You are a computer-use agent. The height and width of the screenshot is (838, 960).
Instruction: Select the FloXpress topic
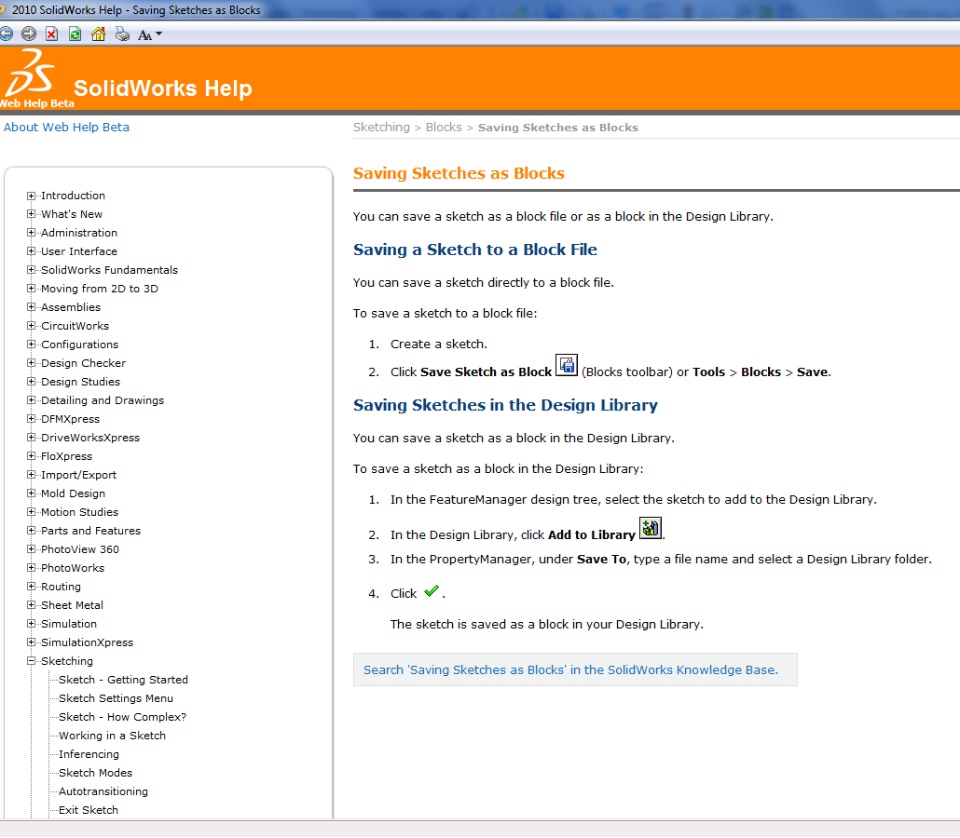click(67, 457)
